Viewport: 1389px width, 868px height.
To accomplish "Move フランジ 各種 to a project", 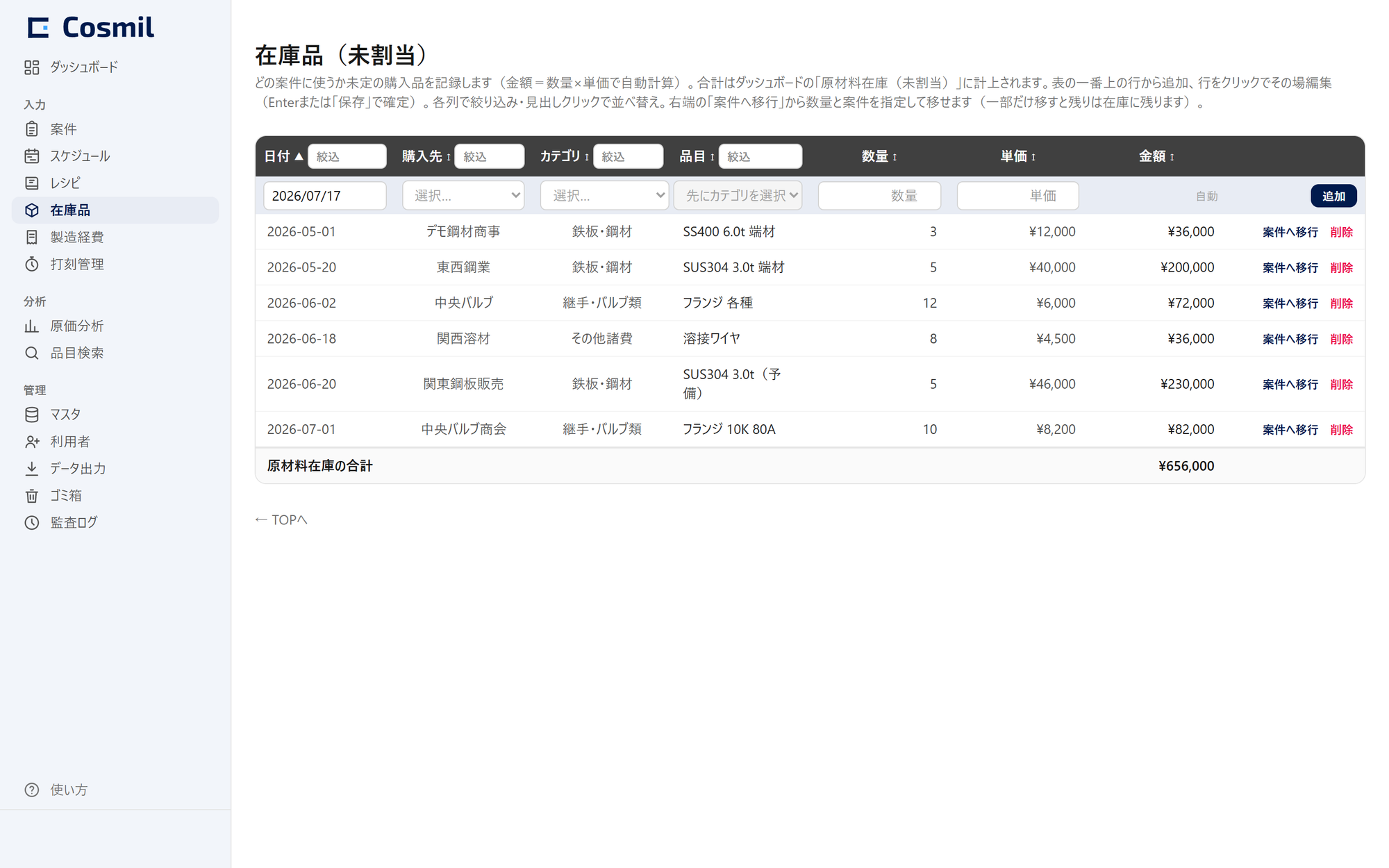I will tap(1290, 303).
